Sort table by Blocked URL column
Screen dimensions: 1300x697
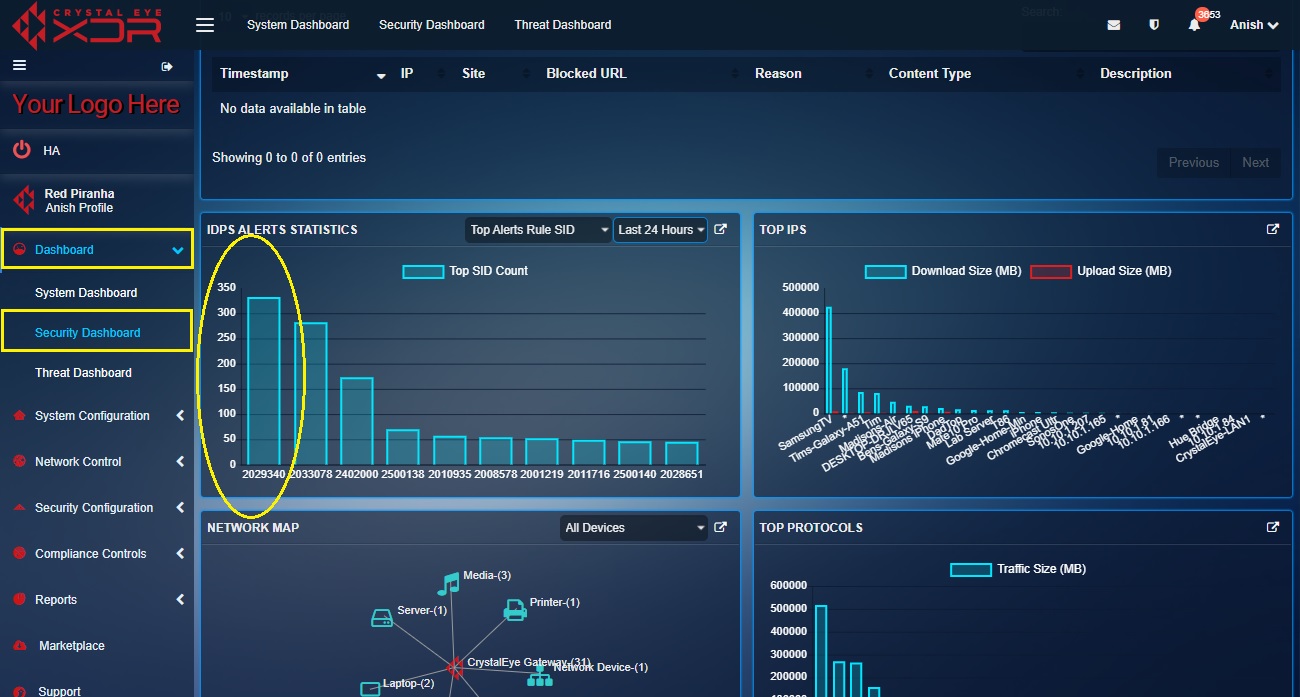point(642,74)
